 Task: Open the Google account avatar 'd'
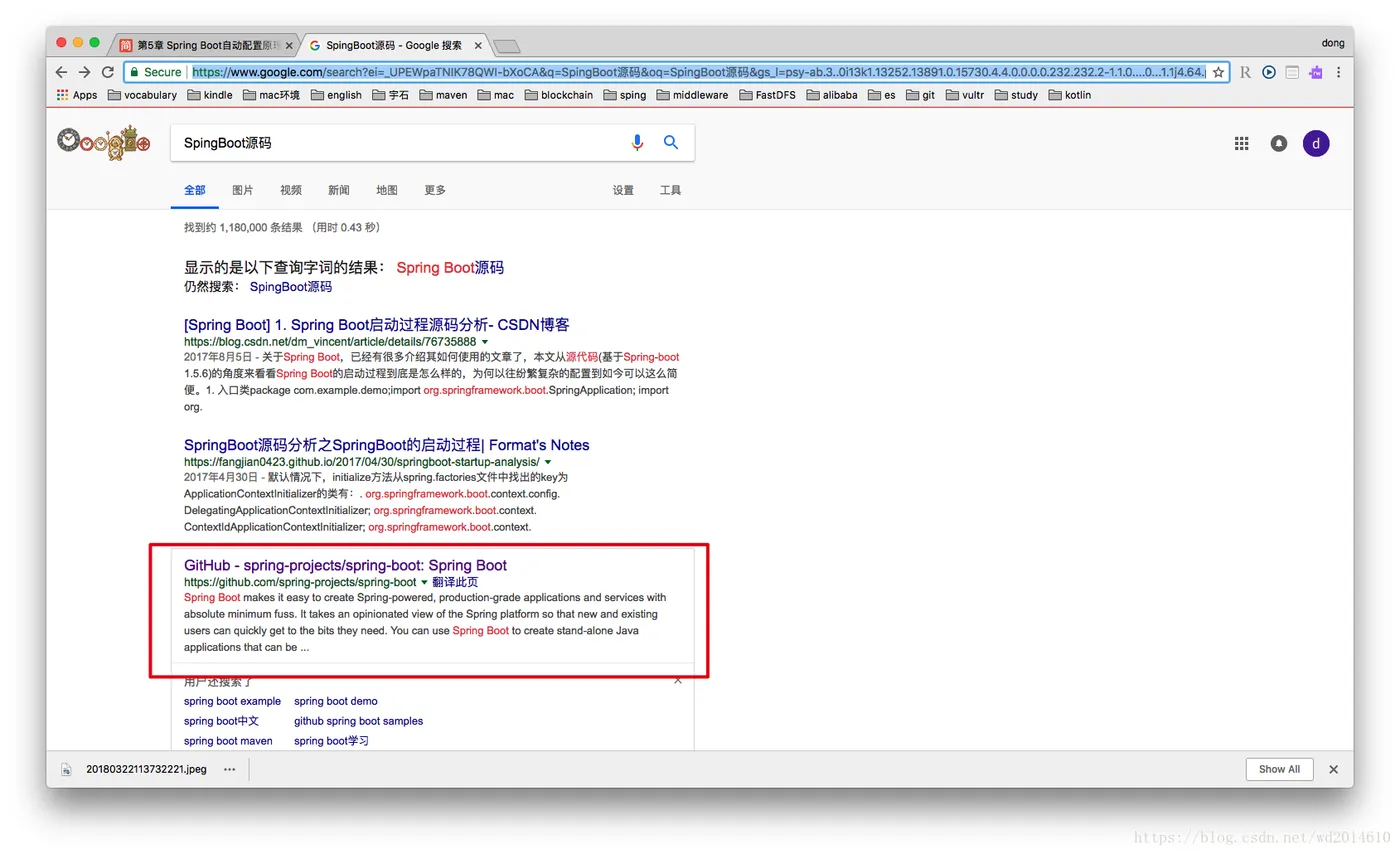[1316, 143]
